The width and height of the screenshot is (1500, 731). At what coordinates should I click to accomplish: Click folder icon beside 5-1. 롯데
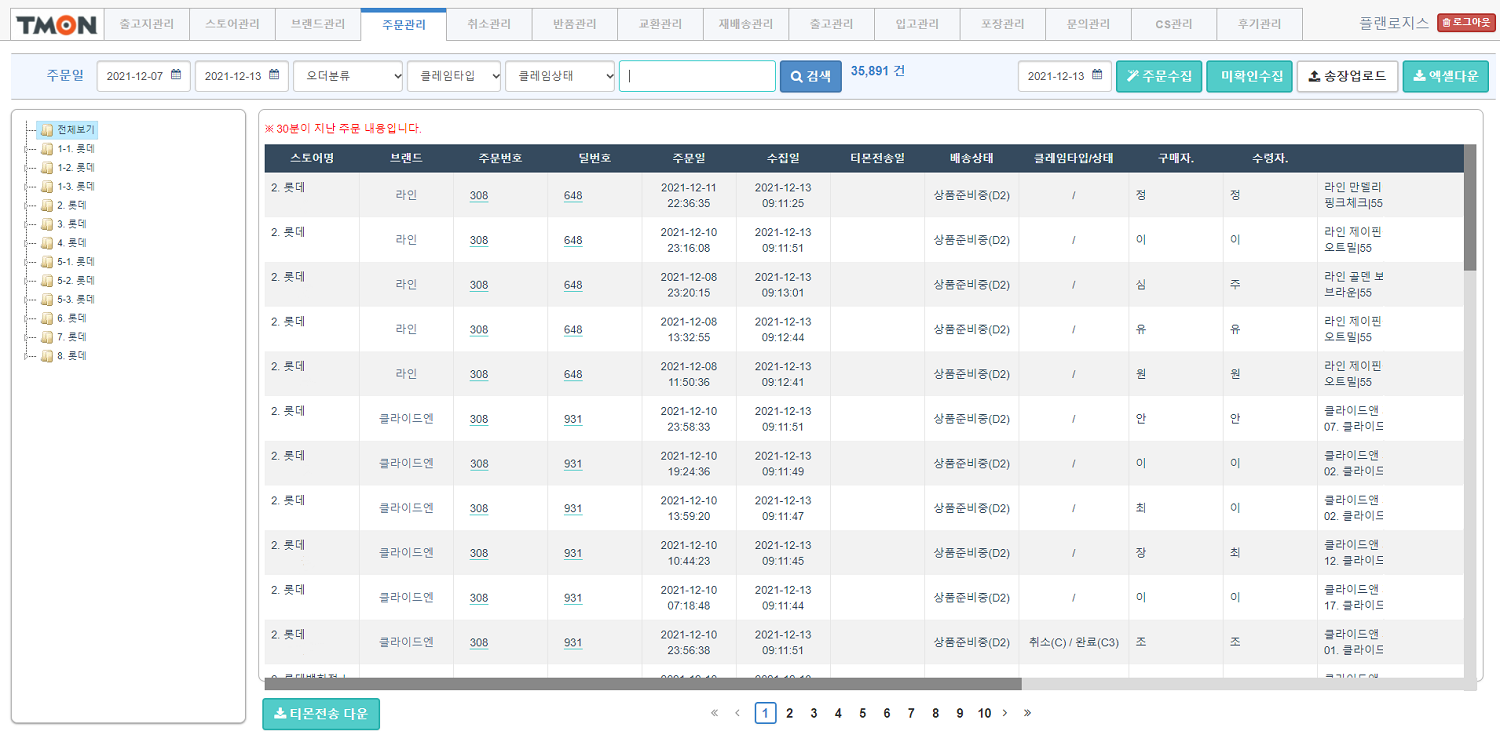[x=46, y=262]
